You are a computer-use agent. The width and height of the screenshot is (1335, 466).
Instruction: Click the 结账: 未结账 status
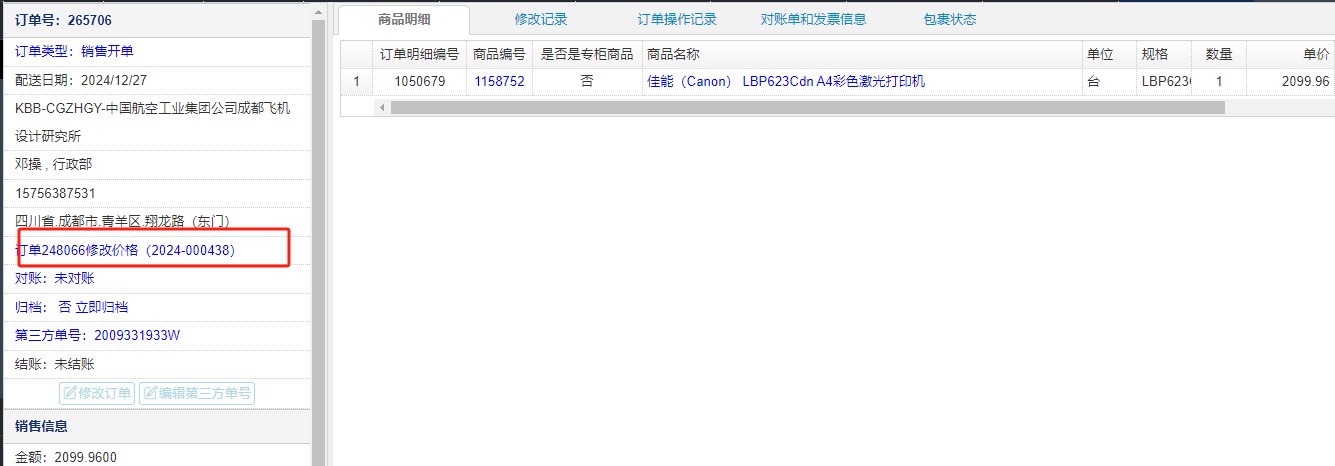55,364
